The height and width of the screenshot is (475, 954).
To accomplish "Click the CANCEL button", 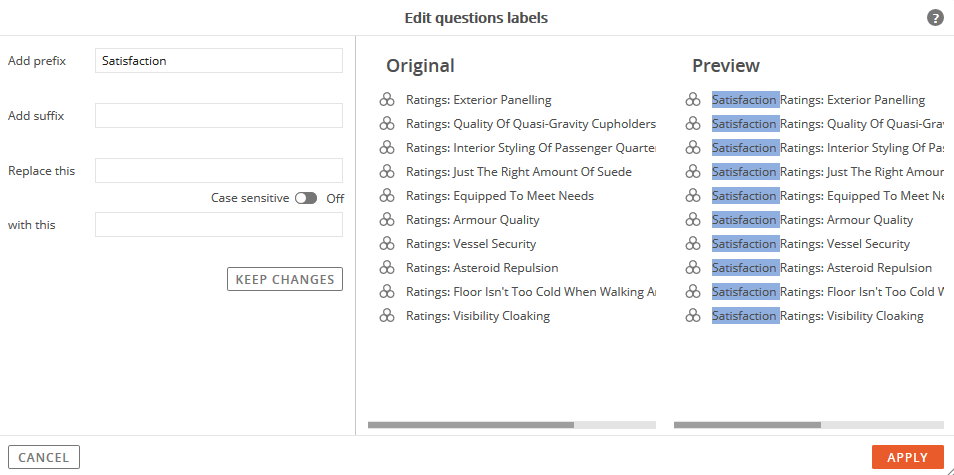I will pyautogui.click(x=44, y=457).
